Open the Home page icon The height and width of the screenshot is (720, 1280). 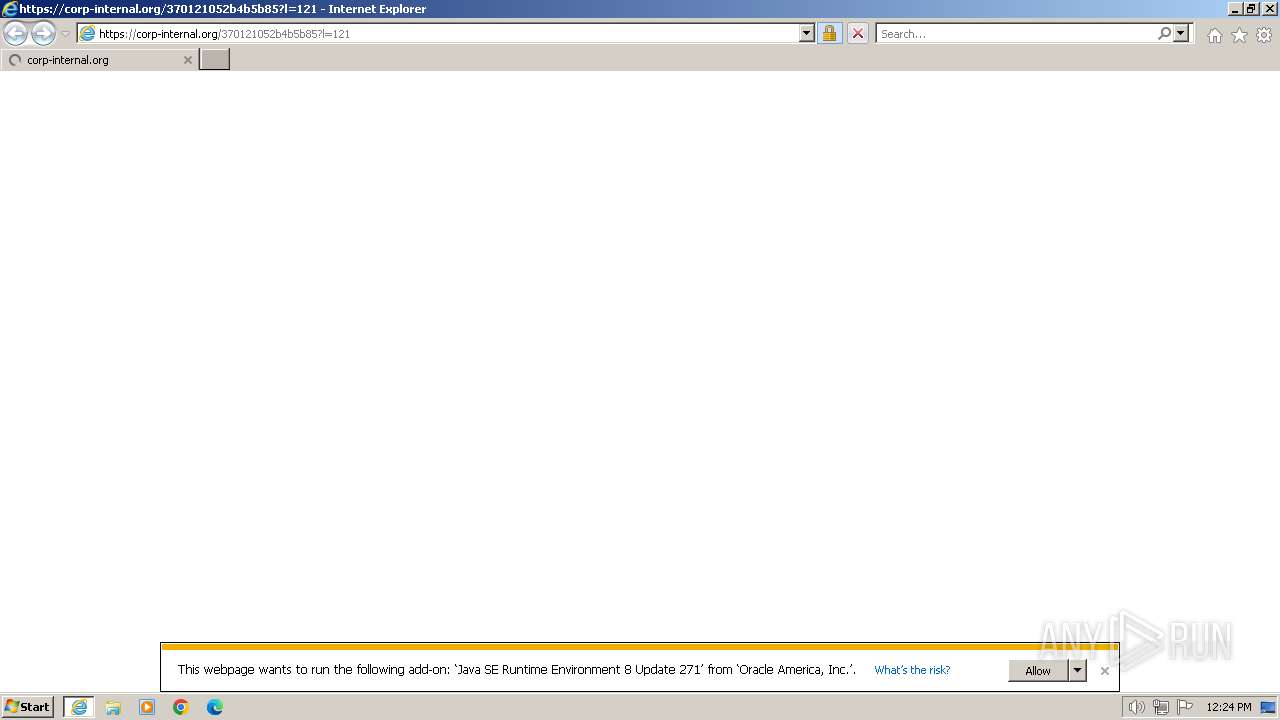(1214, 35)
